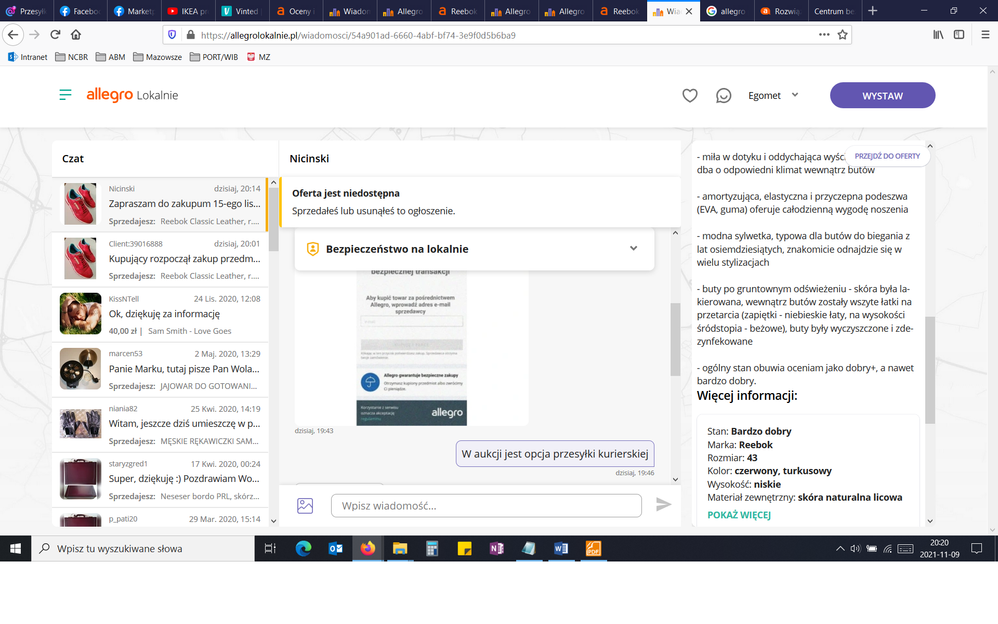
Task: Switch to the Vinted browser tab
Action: (242, 11)
